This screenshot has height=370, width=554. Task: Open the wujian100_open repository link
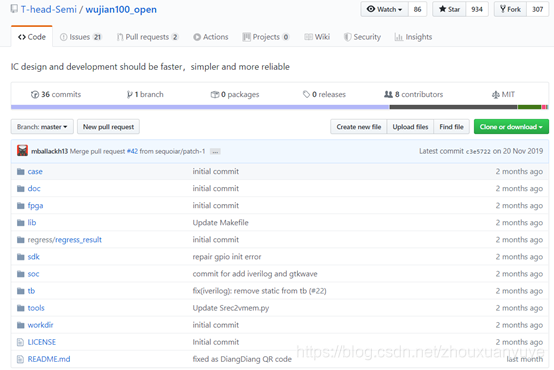[121, 9]
